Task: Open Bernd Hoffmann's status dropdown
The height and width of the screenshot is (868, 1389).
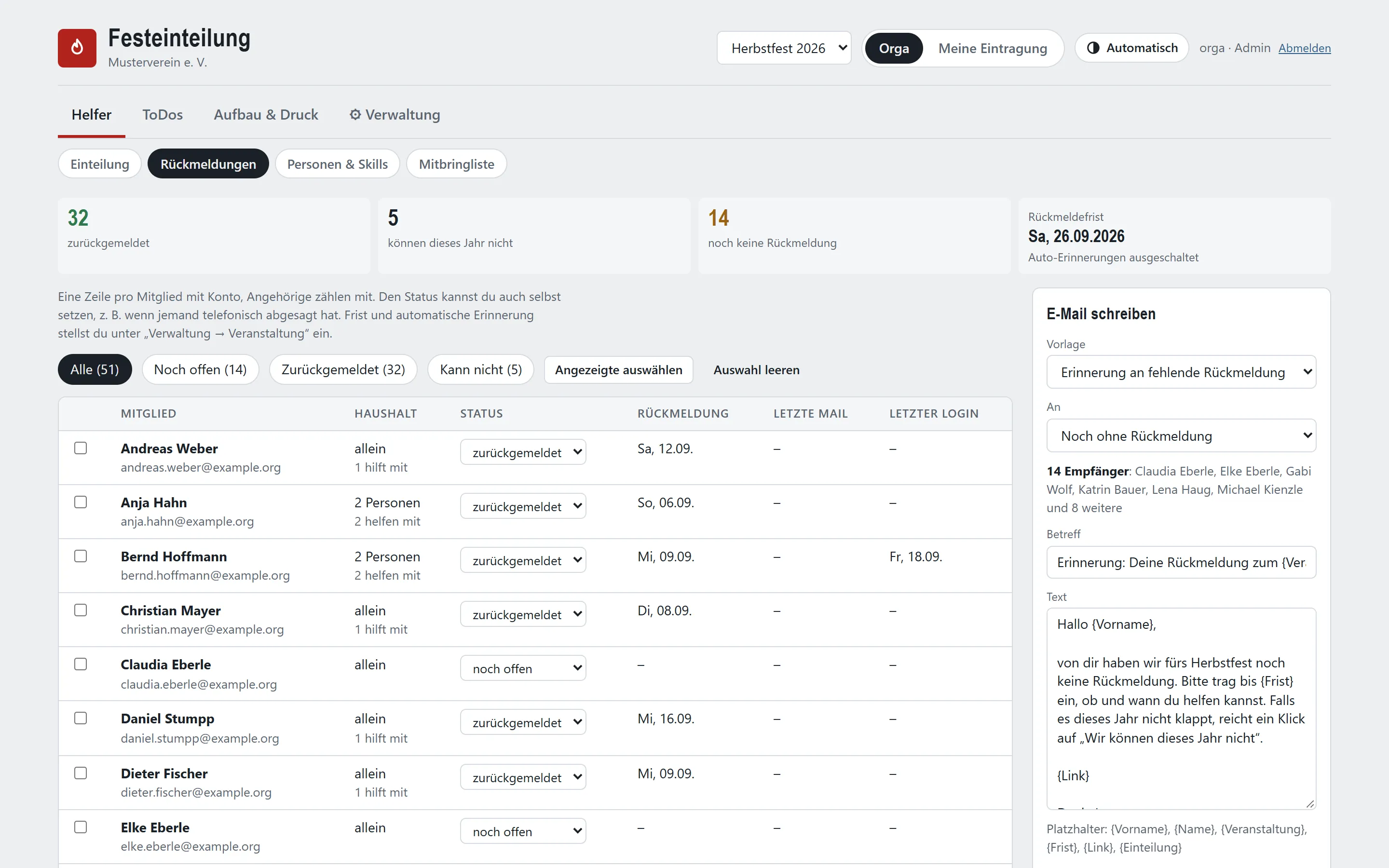Action: coord(523,560)
